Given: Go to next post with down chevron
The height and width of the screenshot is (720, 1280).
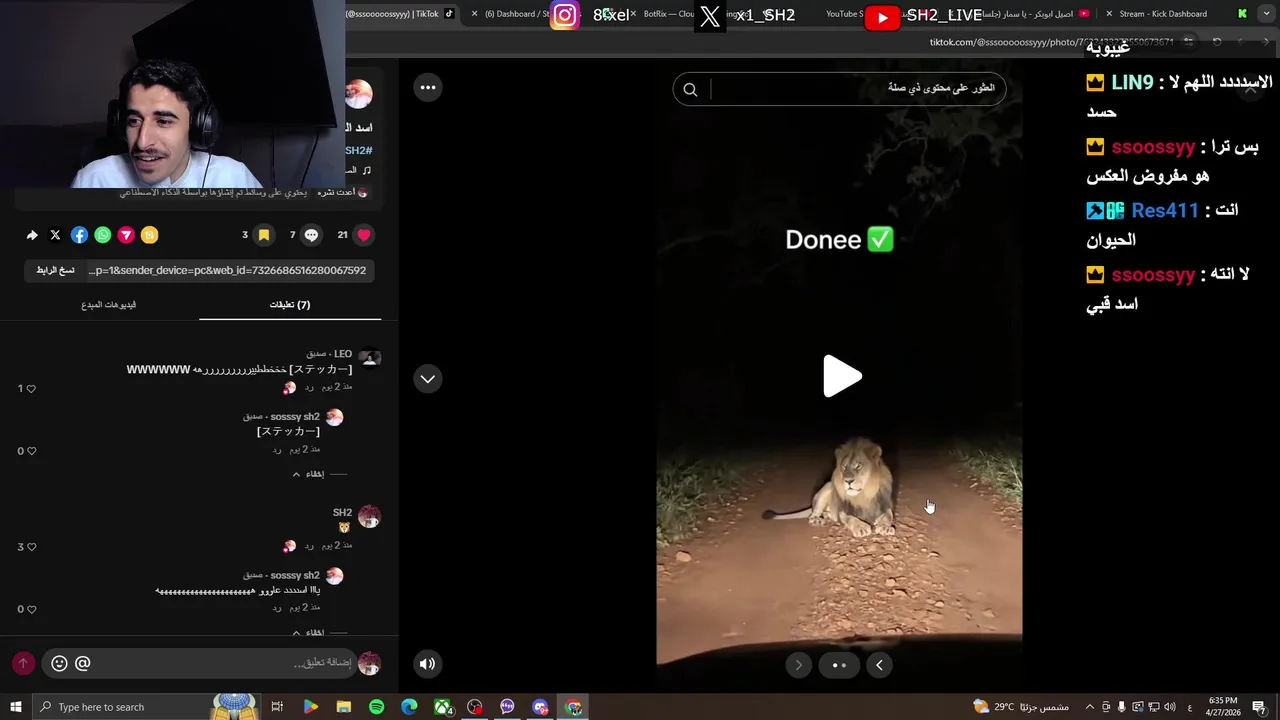Looking at the screenshot, I should tap(427, 378).
